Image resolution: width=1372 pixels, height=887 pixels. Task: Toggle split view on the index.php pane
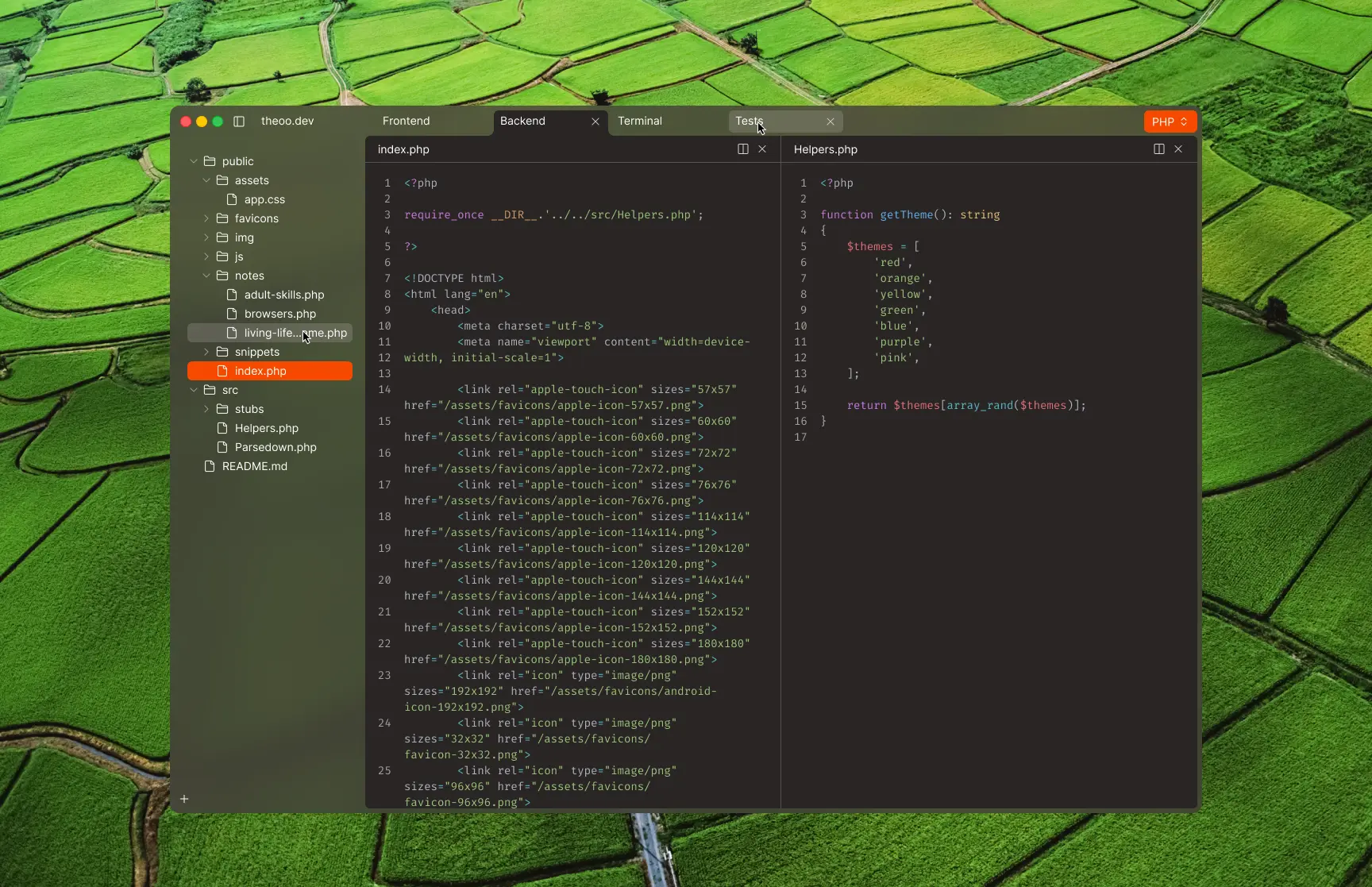[743, 148]
